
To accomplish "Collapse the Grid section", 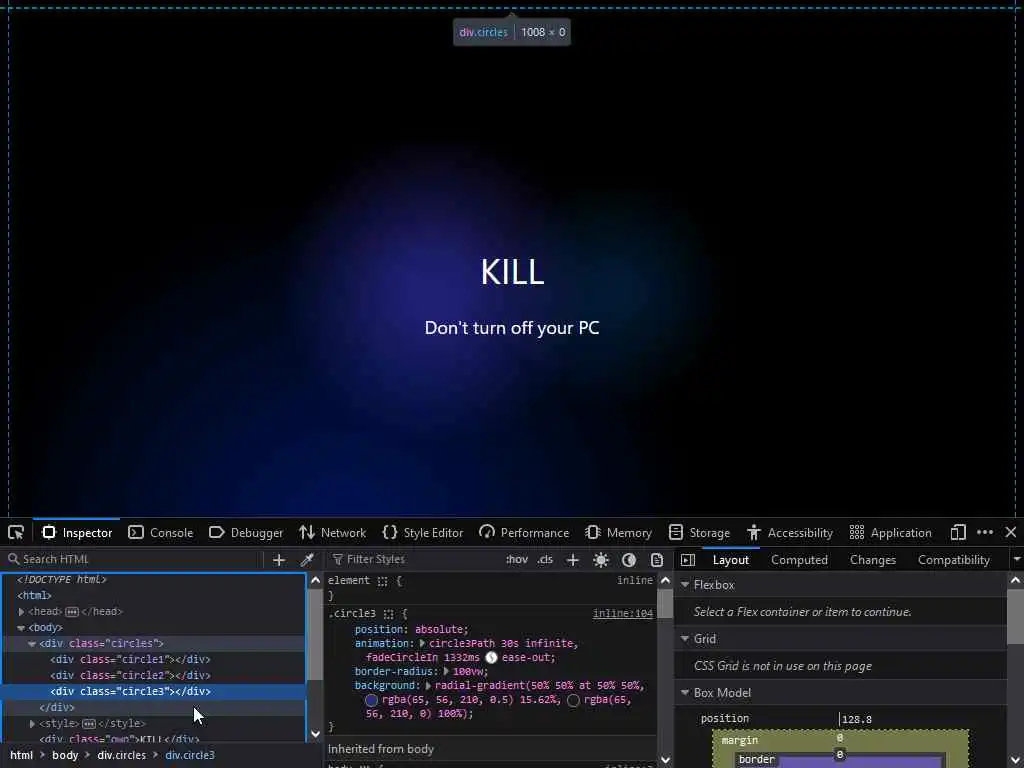I will (x=685, y=639).
